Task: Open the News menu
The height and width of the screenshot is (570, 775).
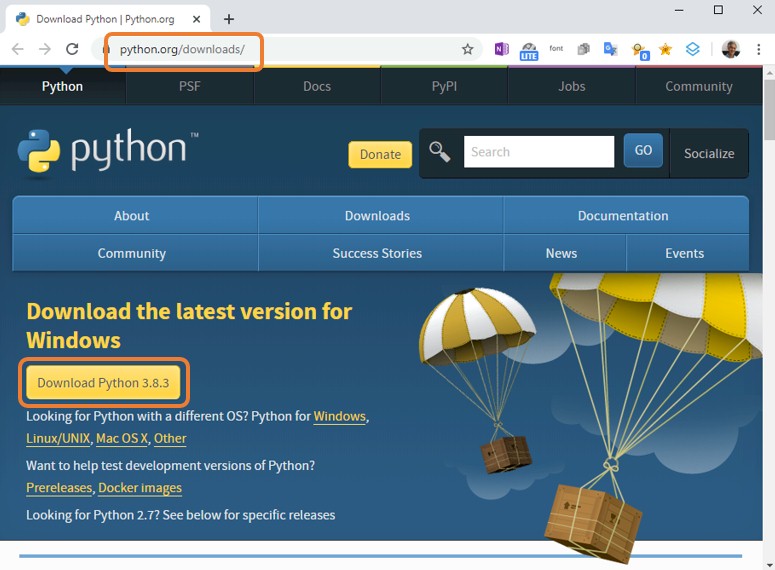Action: tap(561, 254)
